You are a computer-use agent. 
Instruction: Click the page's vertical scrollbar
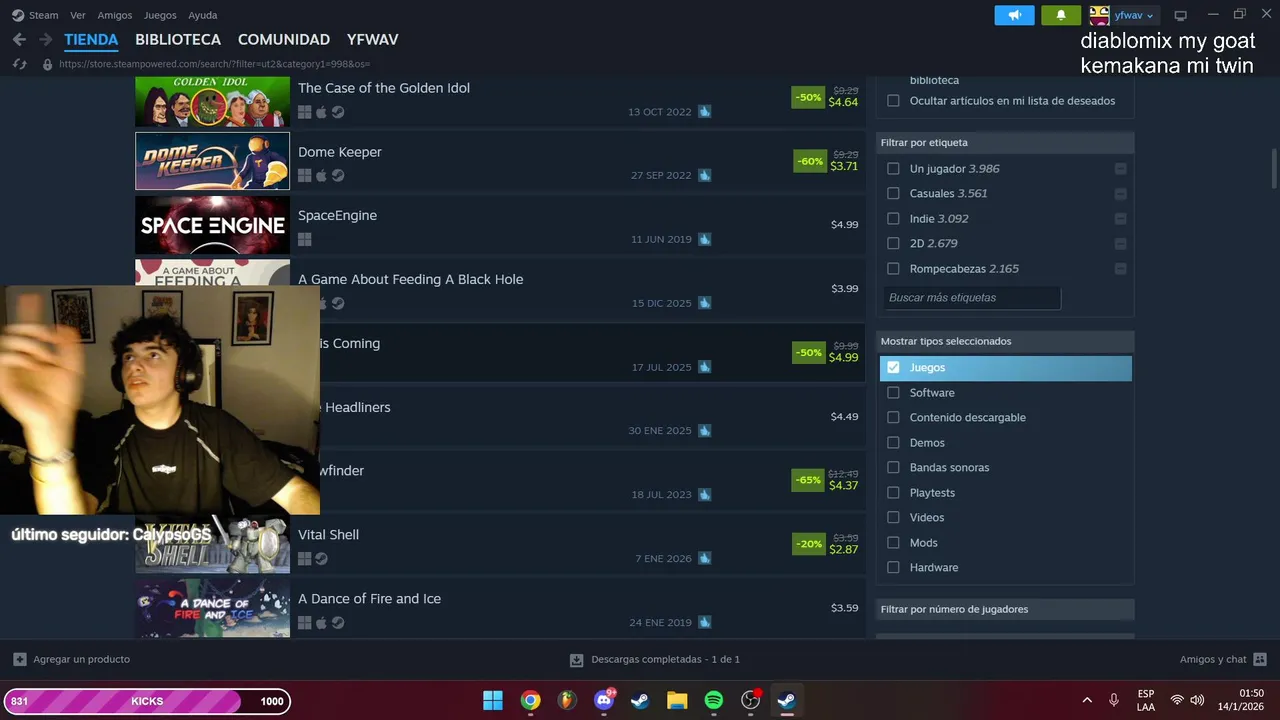[1274, 168]
